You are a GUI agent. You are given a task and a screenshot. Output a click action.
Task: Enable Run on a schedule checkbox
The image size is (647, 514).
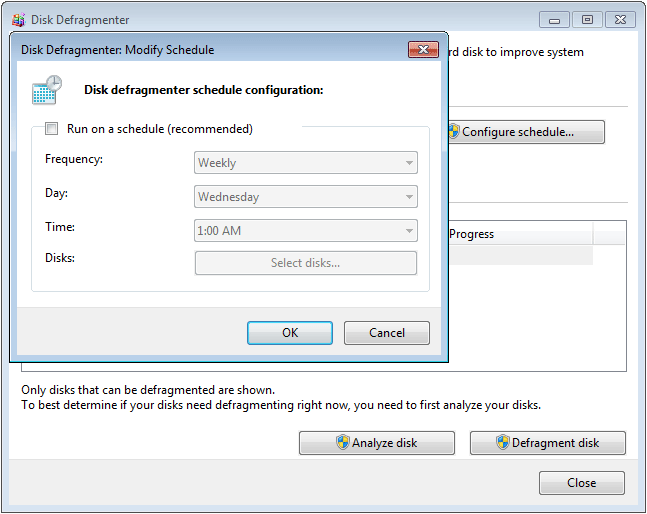tap(52, 129)
